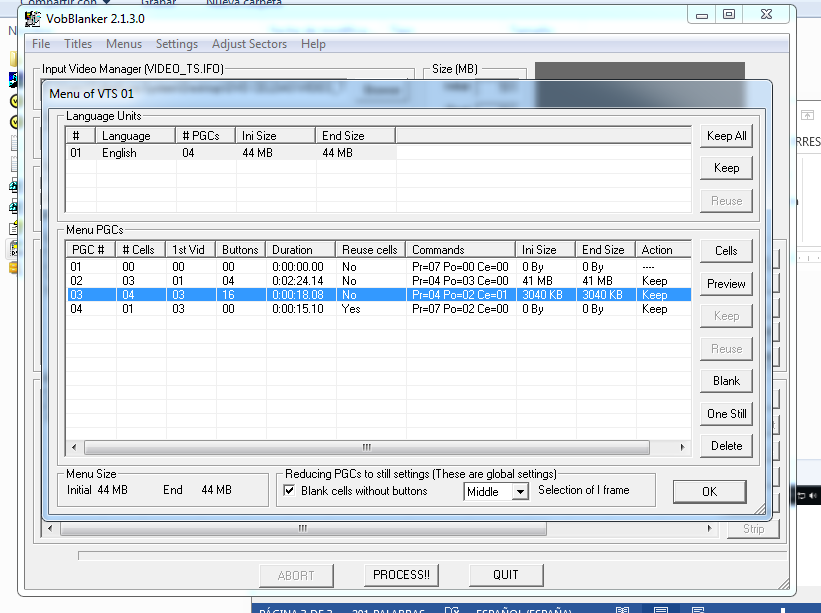Image resolution: width=821 pixels, height=613 pixels.
Task: Open the Adjust Sectors menu
Action: 249,44
